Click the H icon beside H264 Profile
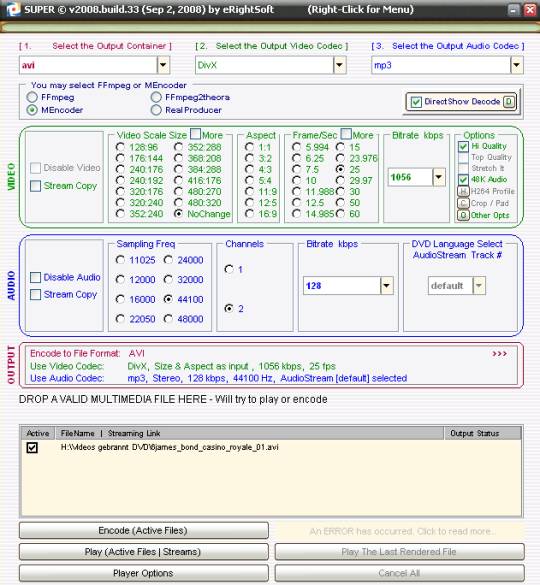 (463, 191)
